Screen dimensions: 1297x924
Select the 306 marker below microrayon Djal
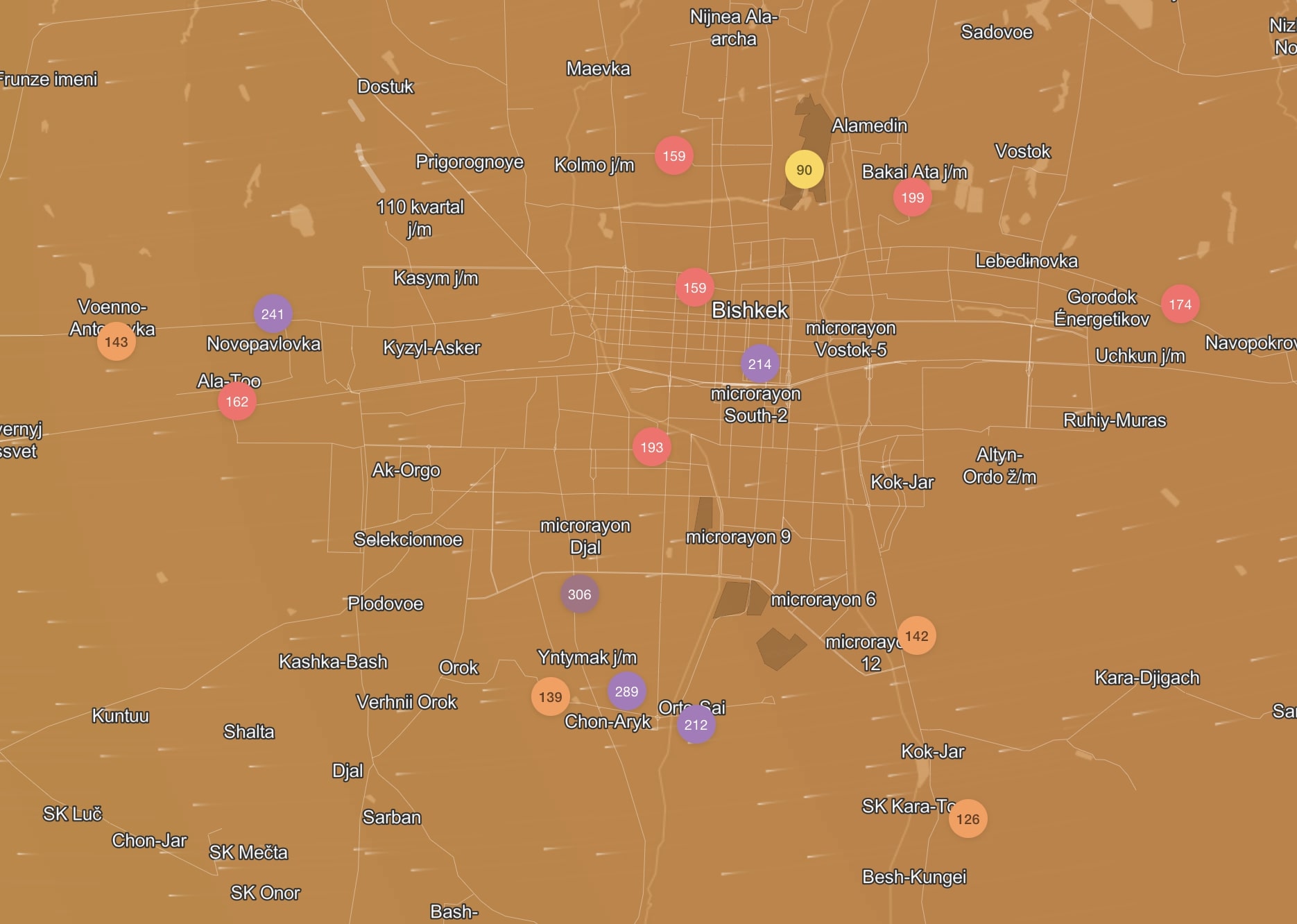[579, 594]
